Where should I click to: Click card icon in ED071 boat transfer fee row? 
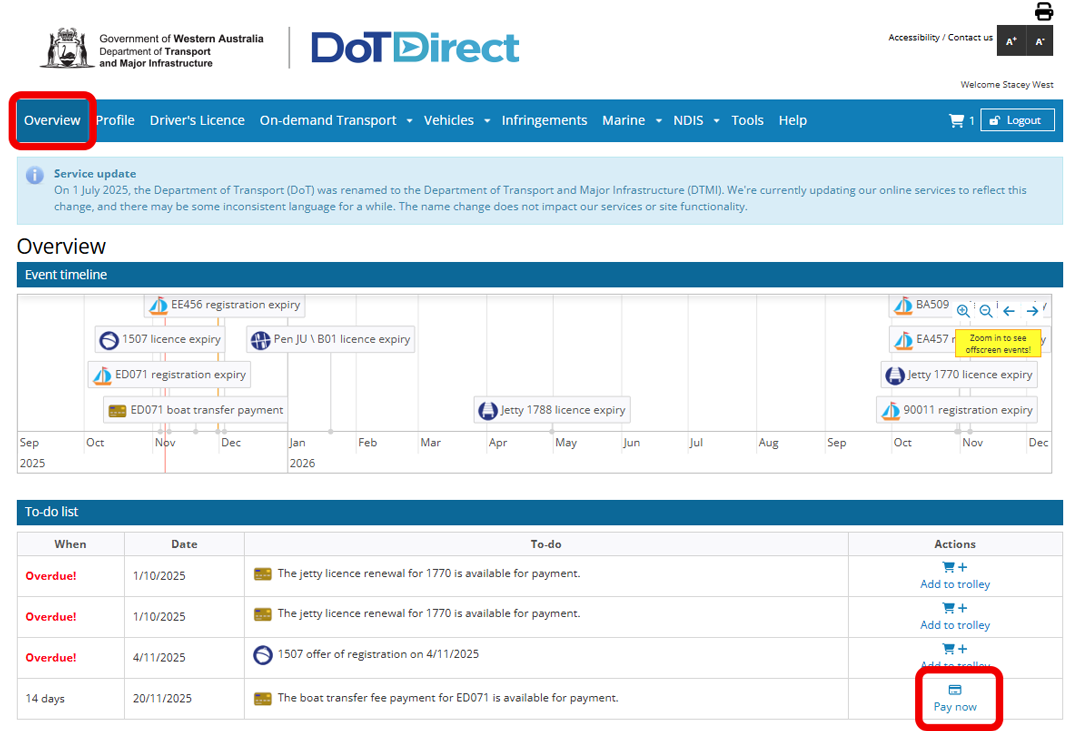tap(262, 699)
